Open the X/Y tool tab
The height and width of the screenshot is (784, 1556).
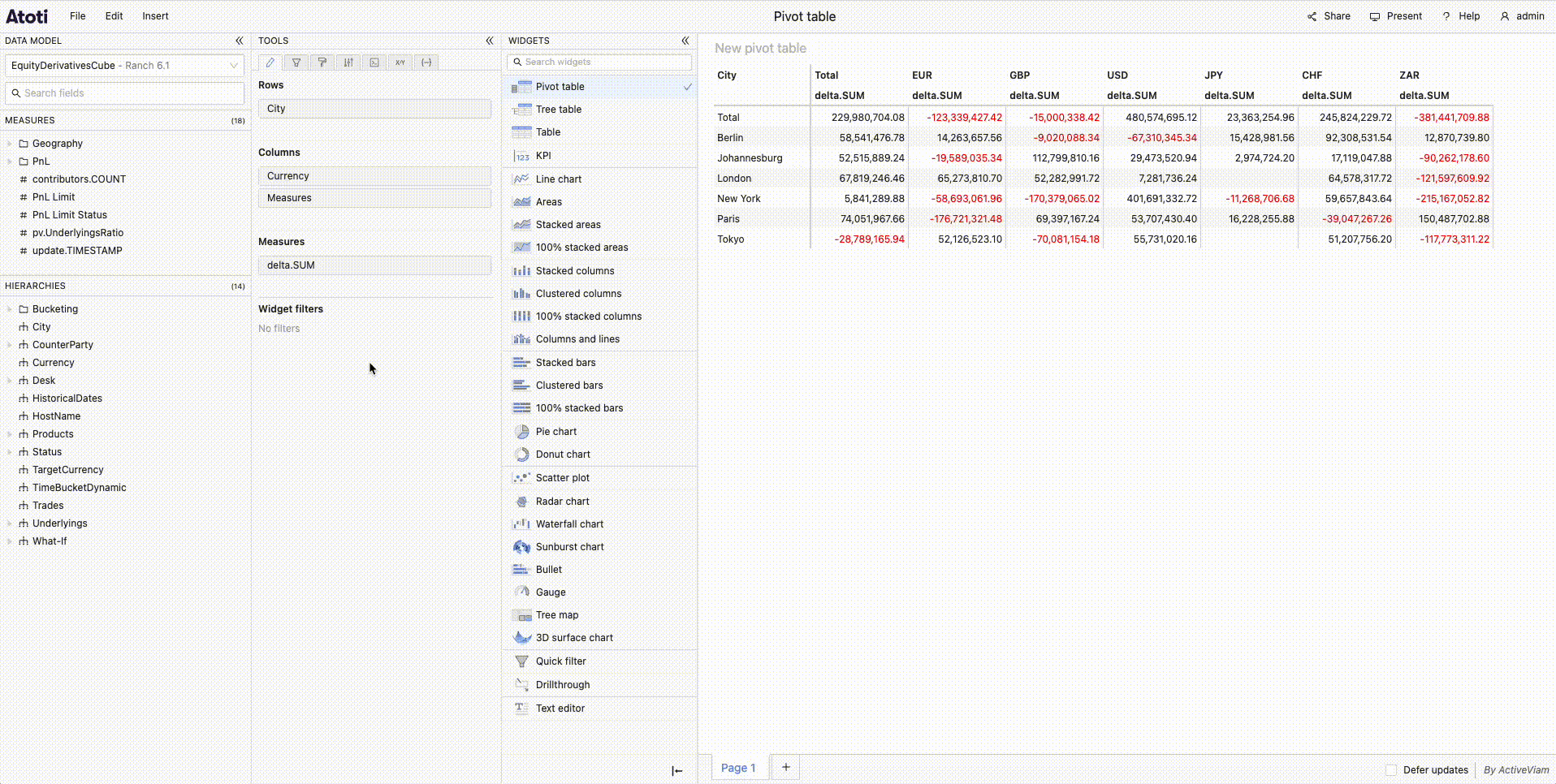pyautogui.click(x=400, y=62)
